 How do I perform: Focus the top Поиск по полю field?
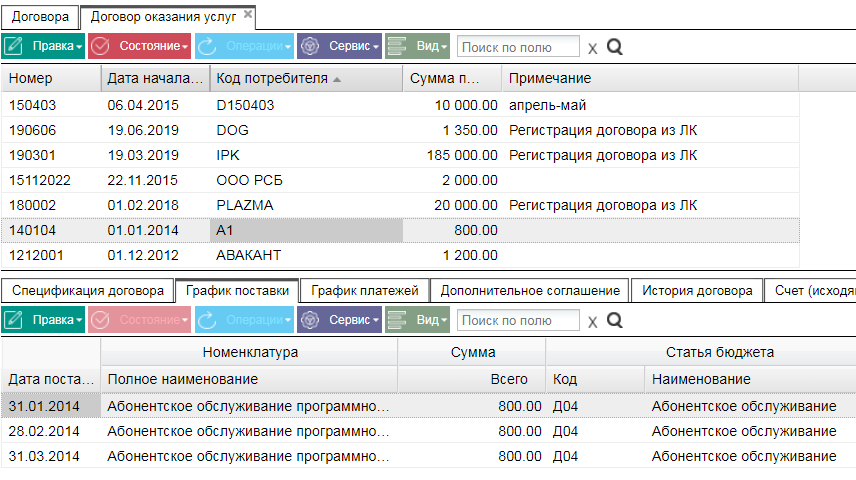pyautogui.click(x=518, y=47)
